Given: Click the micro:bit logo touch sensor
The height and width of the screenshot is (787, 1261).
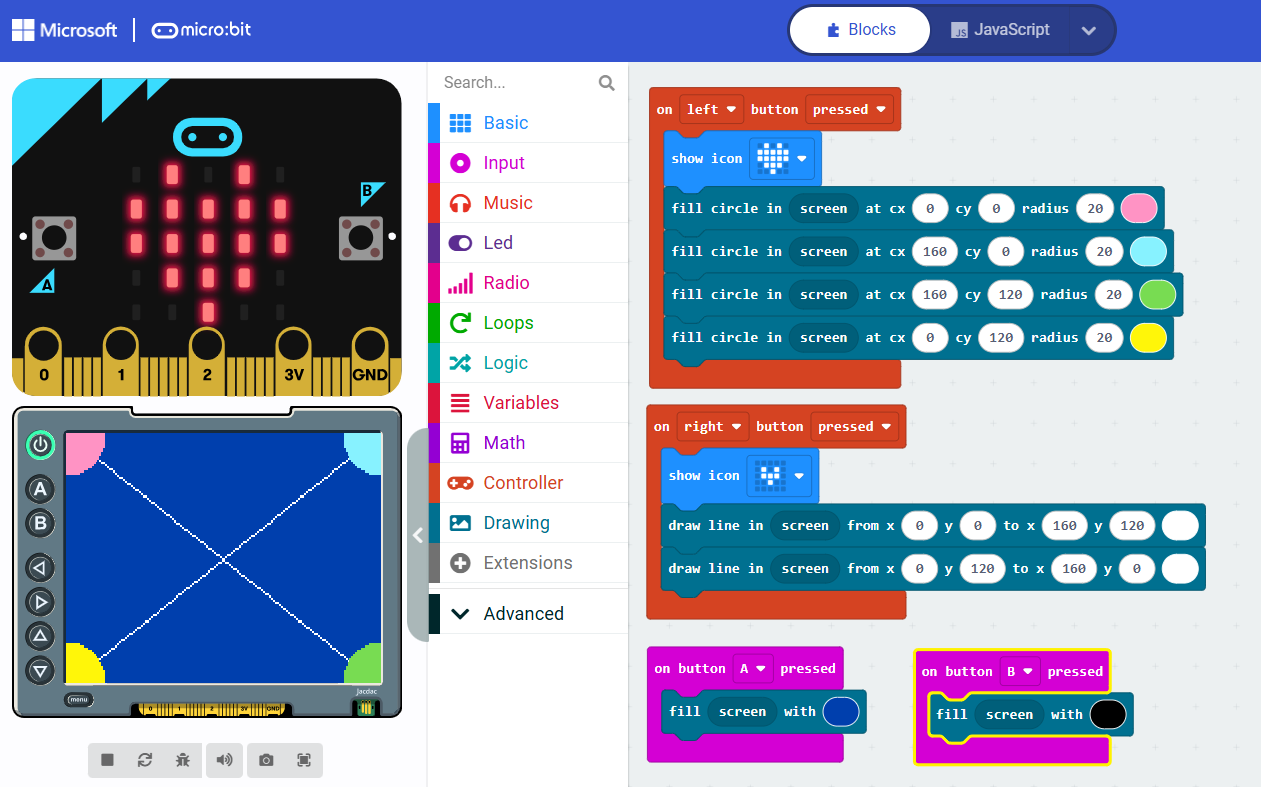Looking at the screenshot, I should 208,137.
